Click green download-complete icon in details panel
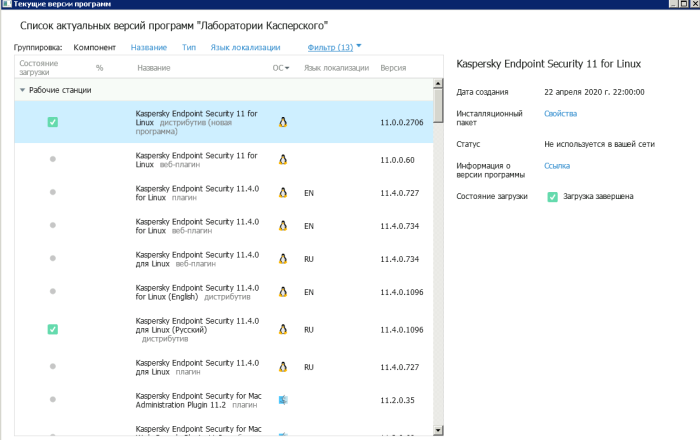This screenshot has height=440, width=700. (x=552, y=197)
